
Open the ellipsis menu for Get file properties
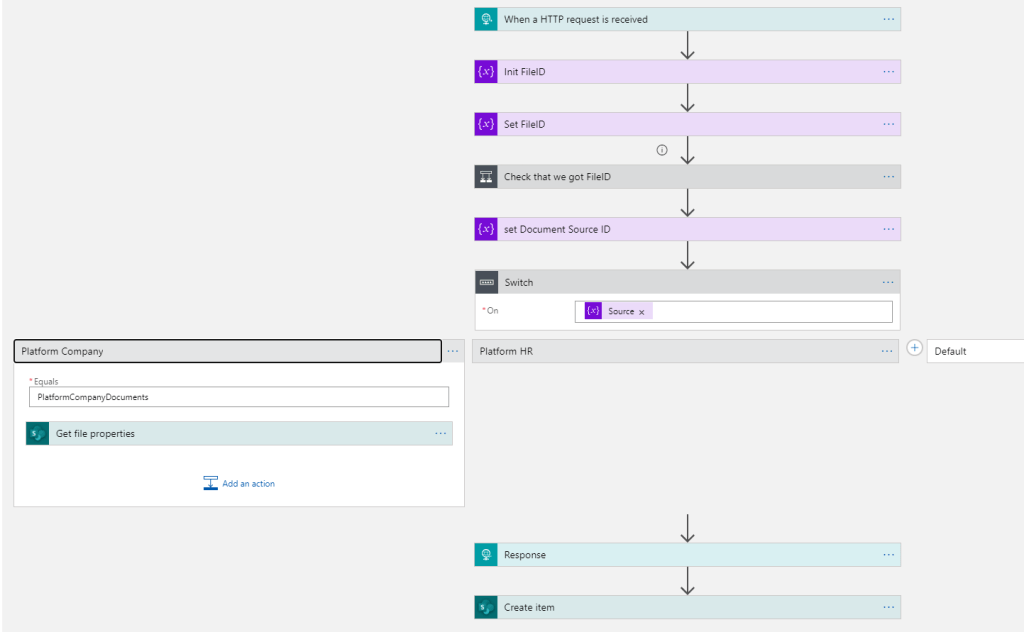pyautogui.click(x=440, y=433)
